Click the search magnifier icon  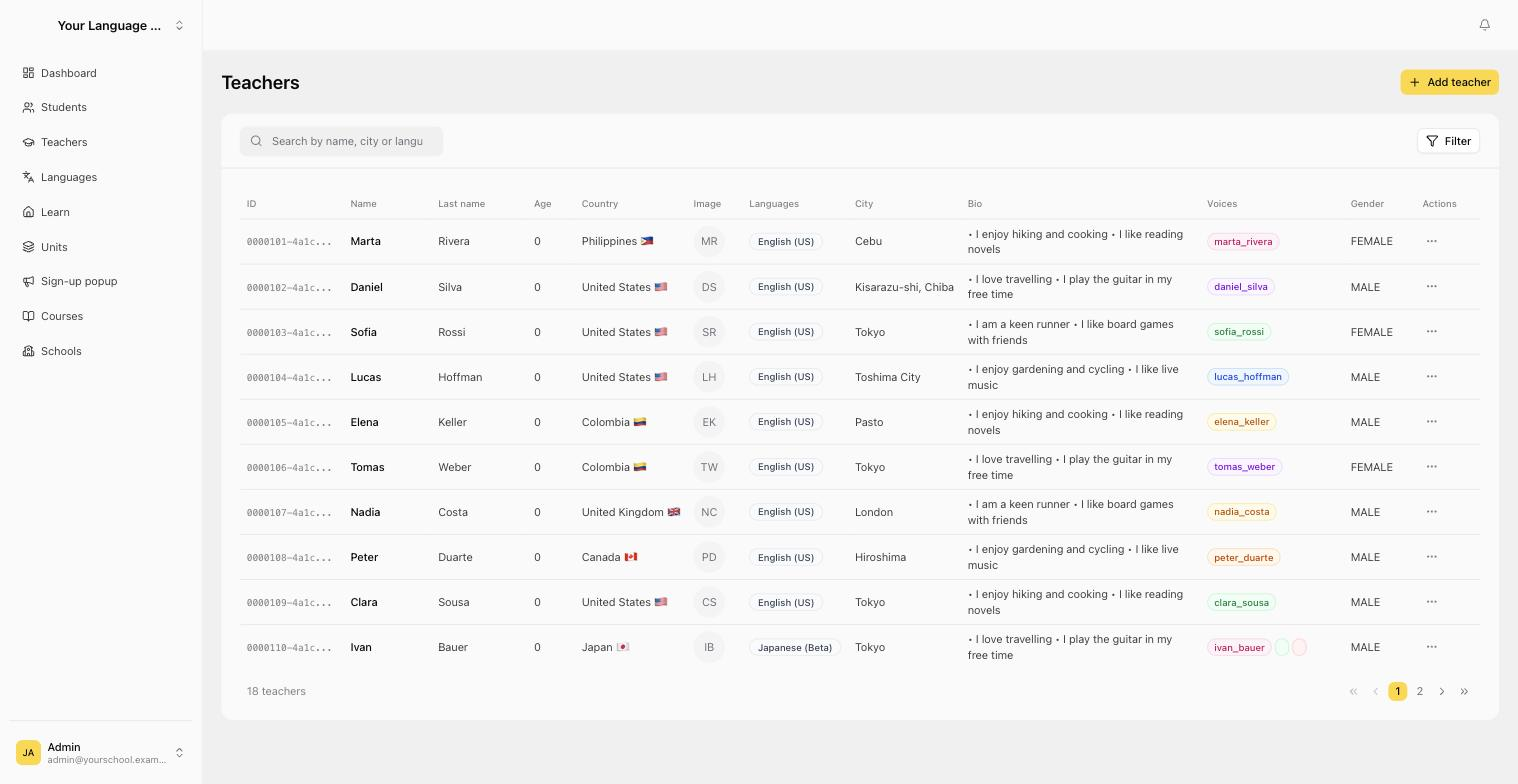tap(256, 141)
